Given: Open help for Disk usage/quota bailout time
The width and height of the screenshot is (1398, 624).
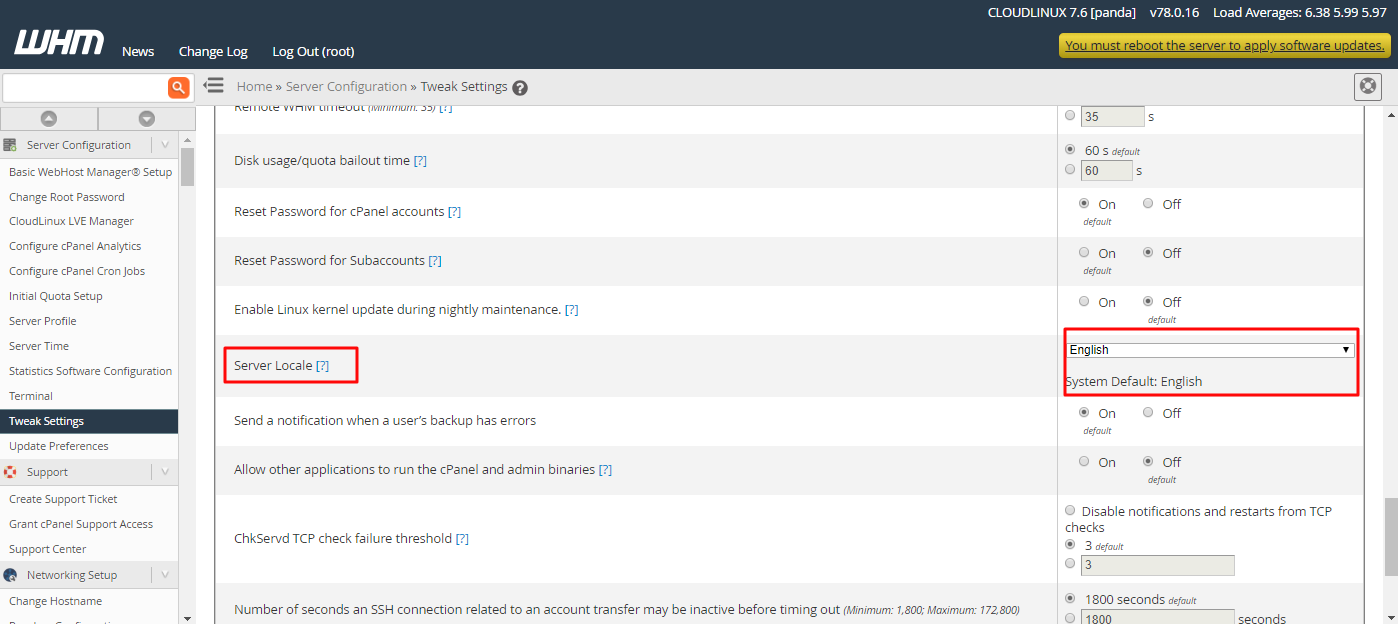Looking at the screenshot, I should click(420, 160).
